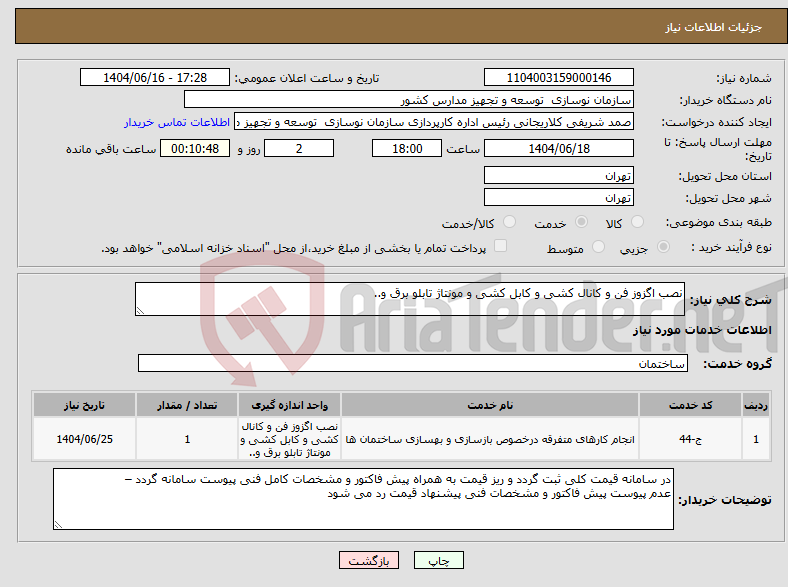Click the general need description textarea
This screenshot has width=788, height=587.
(410, 299)
